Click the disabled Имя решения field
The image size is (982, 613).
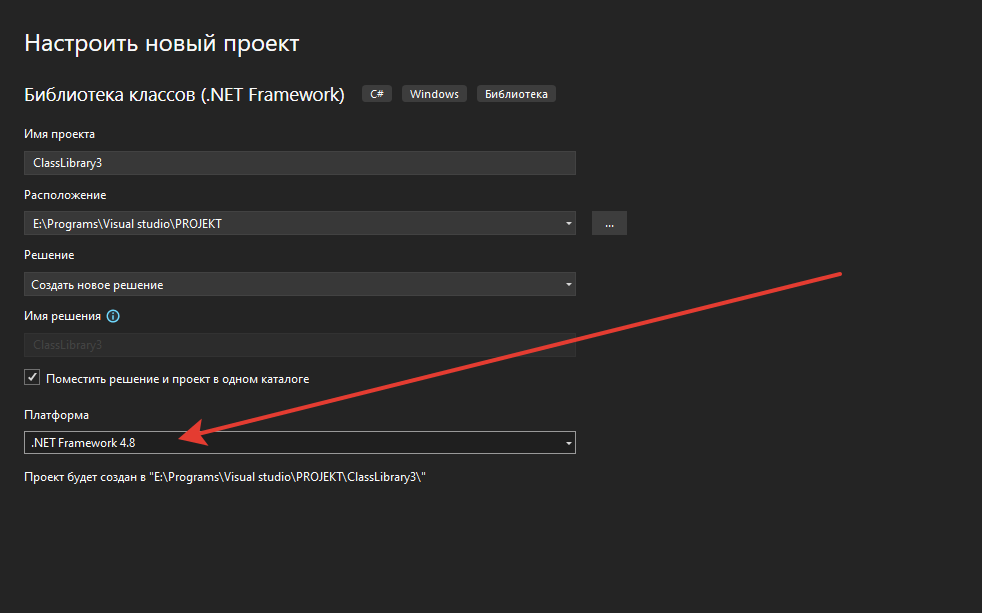coord(300,345)
